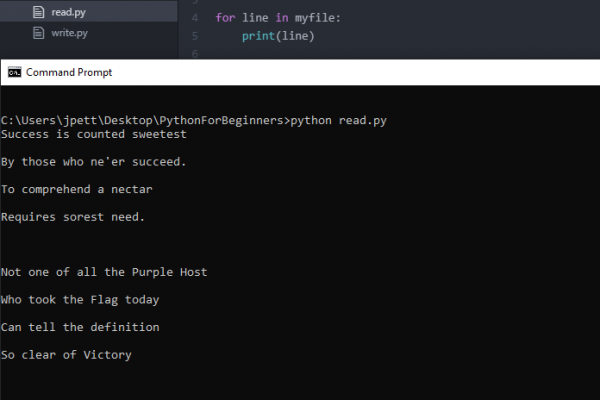Click the write.py file icon in sidebar
The image size is (600, 400).
(38, 33)
